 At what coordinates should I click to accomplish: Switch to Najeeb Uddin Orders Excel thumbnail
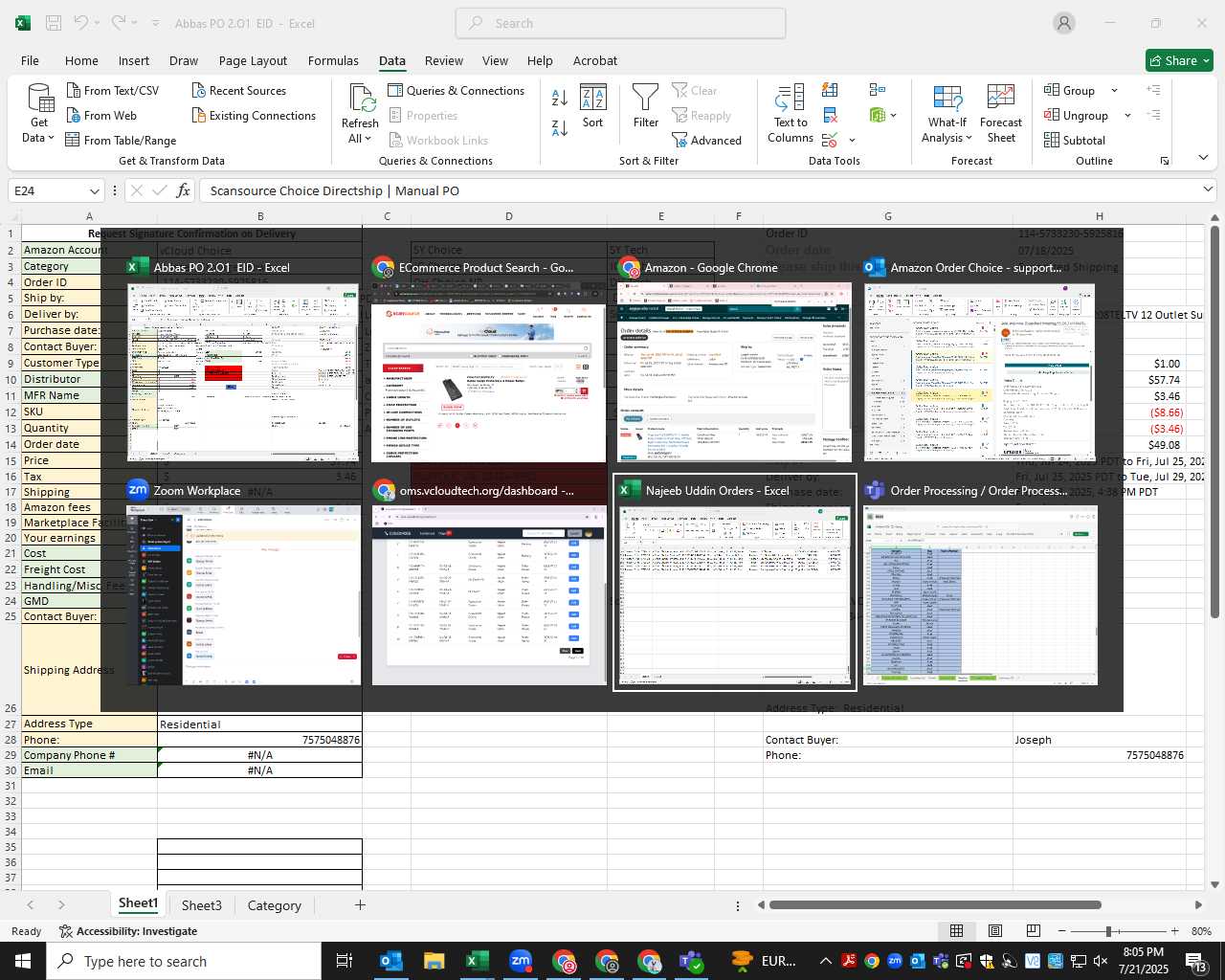tap(735, 582)
